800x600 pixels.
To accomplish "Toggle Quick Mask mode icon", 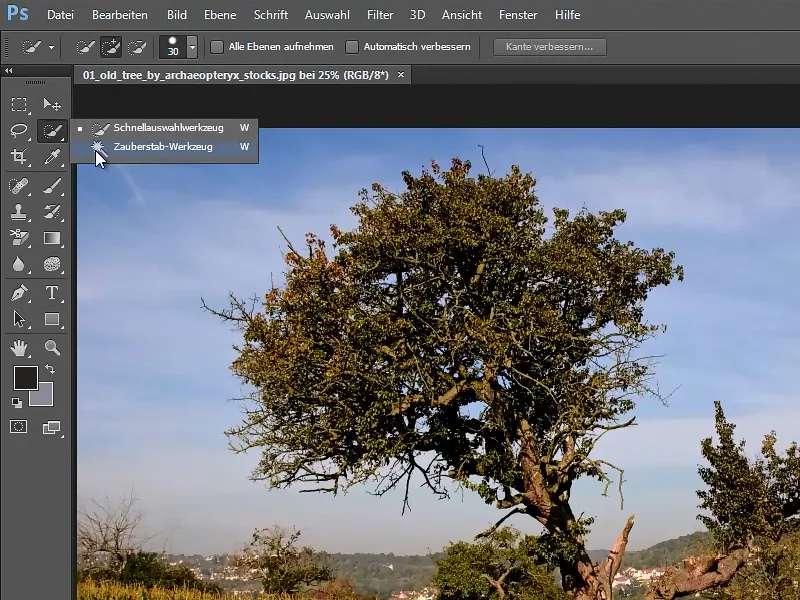I will click(19, 427).
